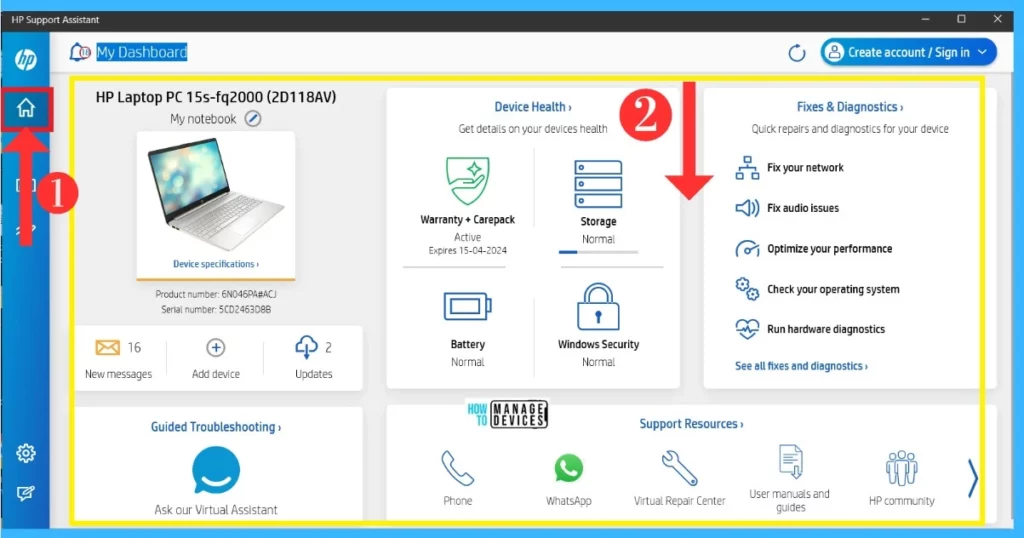Click the notification bell beside My Dashboard

coord(80,52)
